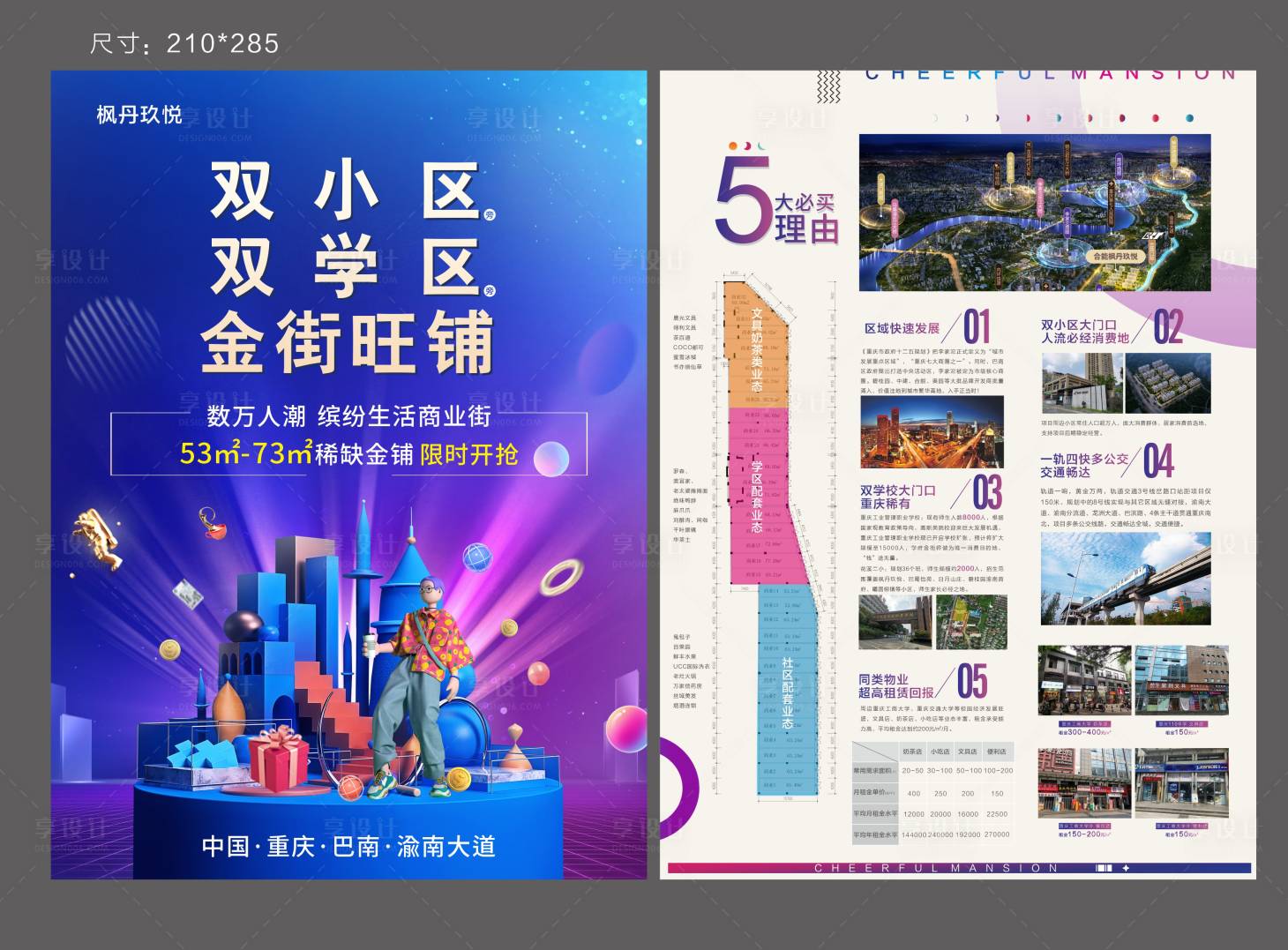Click the '租金300-400' rent caption
Image resolution: width=1288 pixels, height=950 pixels.
(1084, 731)
